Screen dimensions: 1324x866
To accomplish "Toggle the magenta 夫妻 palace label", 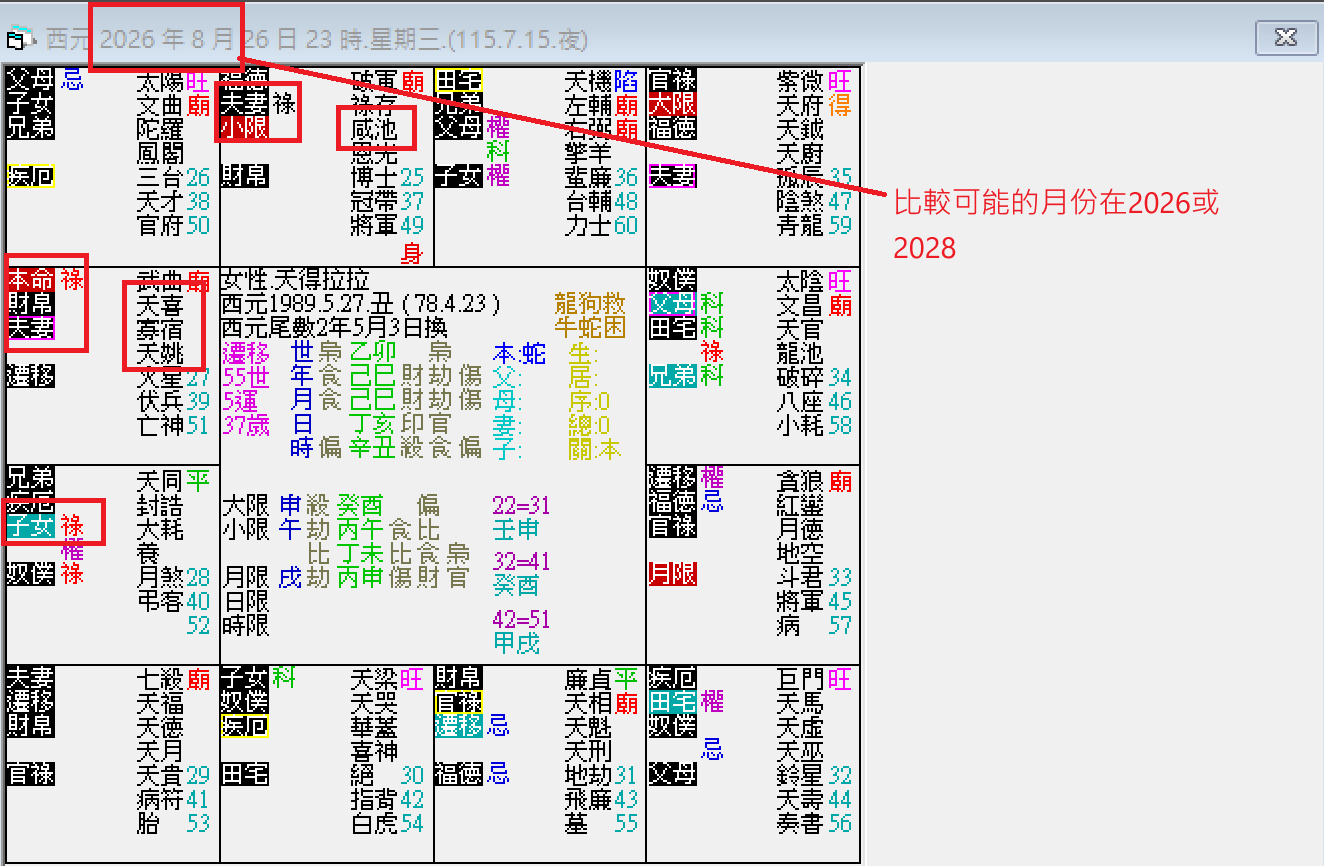I will coord(672,176).
